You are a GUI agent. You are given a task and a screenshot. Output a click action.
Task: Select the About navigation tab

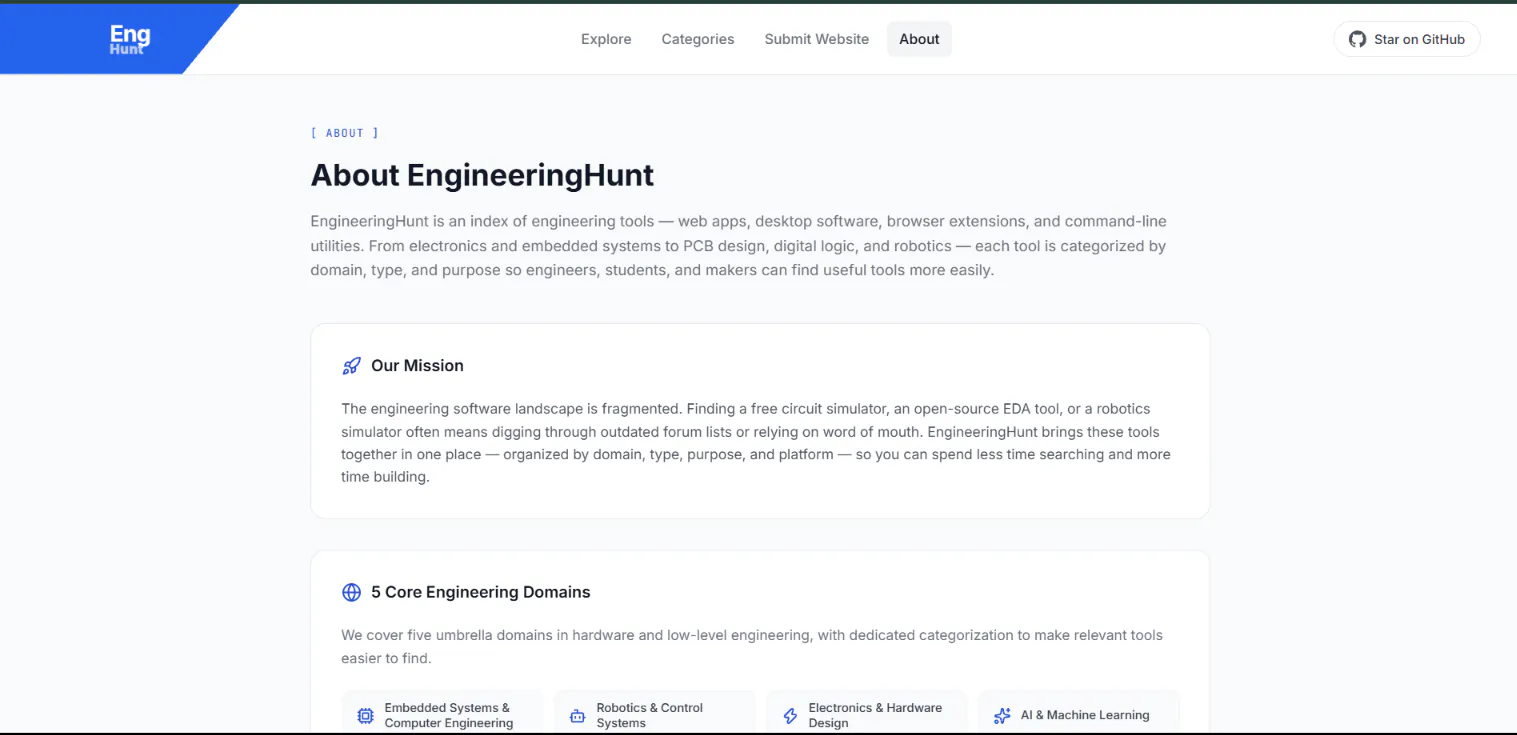[919, 39]
